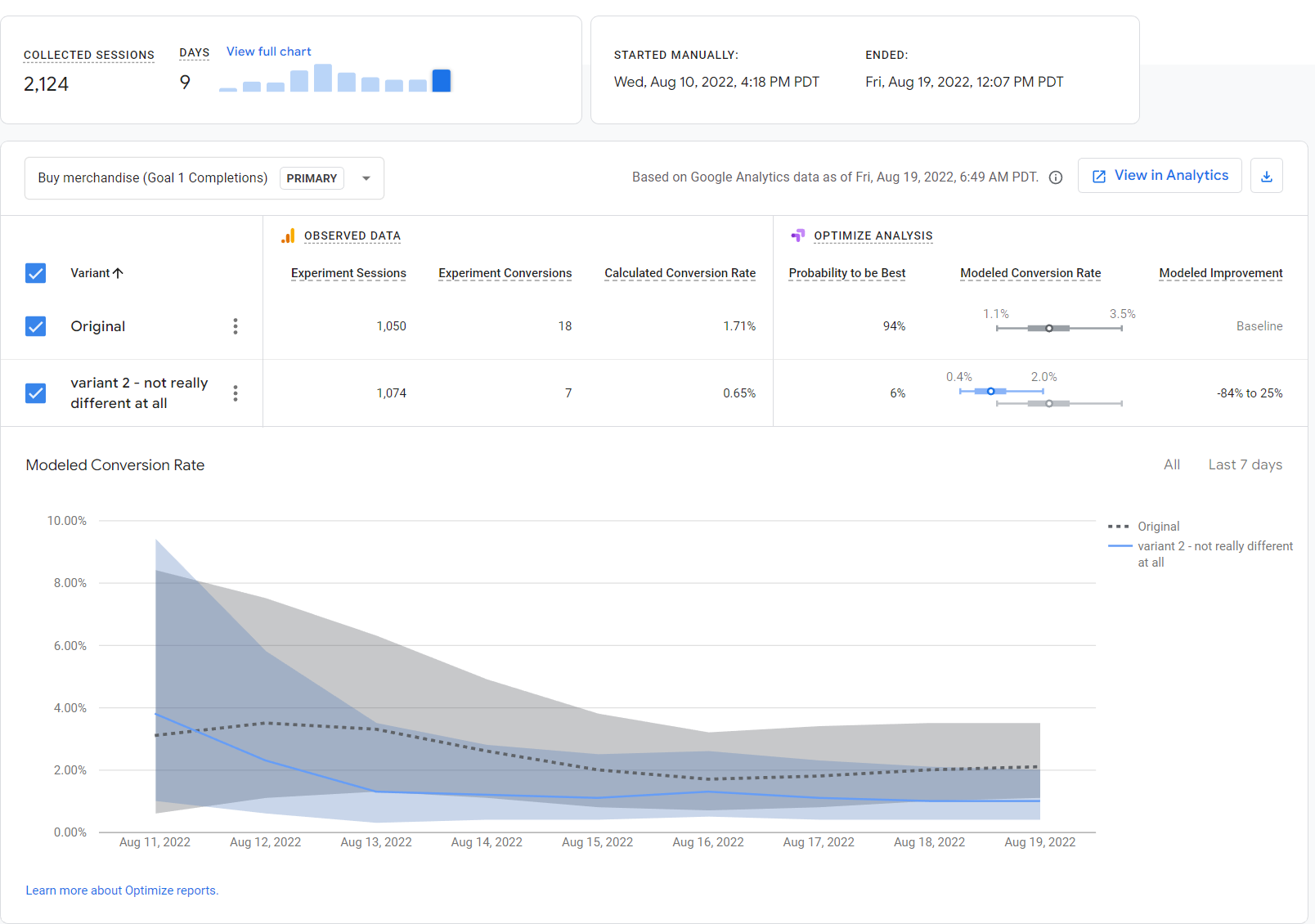Open info icon beside Analytics data date
Viewport: 1315px width, 924px height.
click(x=1056, y=177)
